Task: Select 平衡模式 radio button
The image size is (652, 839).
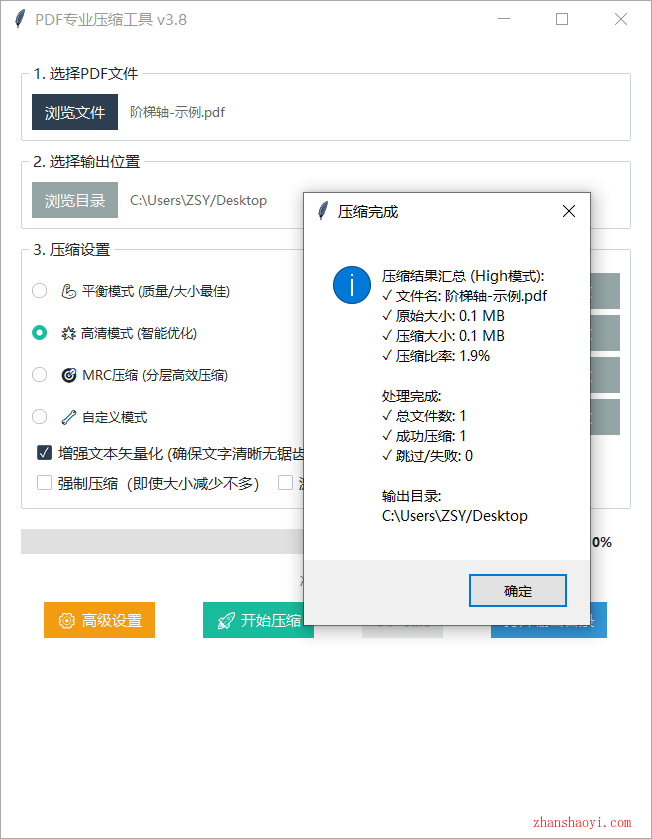Action: (40, 291)
